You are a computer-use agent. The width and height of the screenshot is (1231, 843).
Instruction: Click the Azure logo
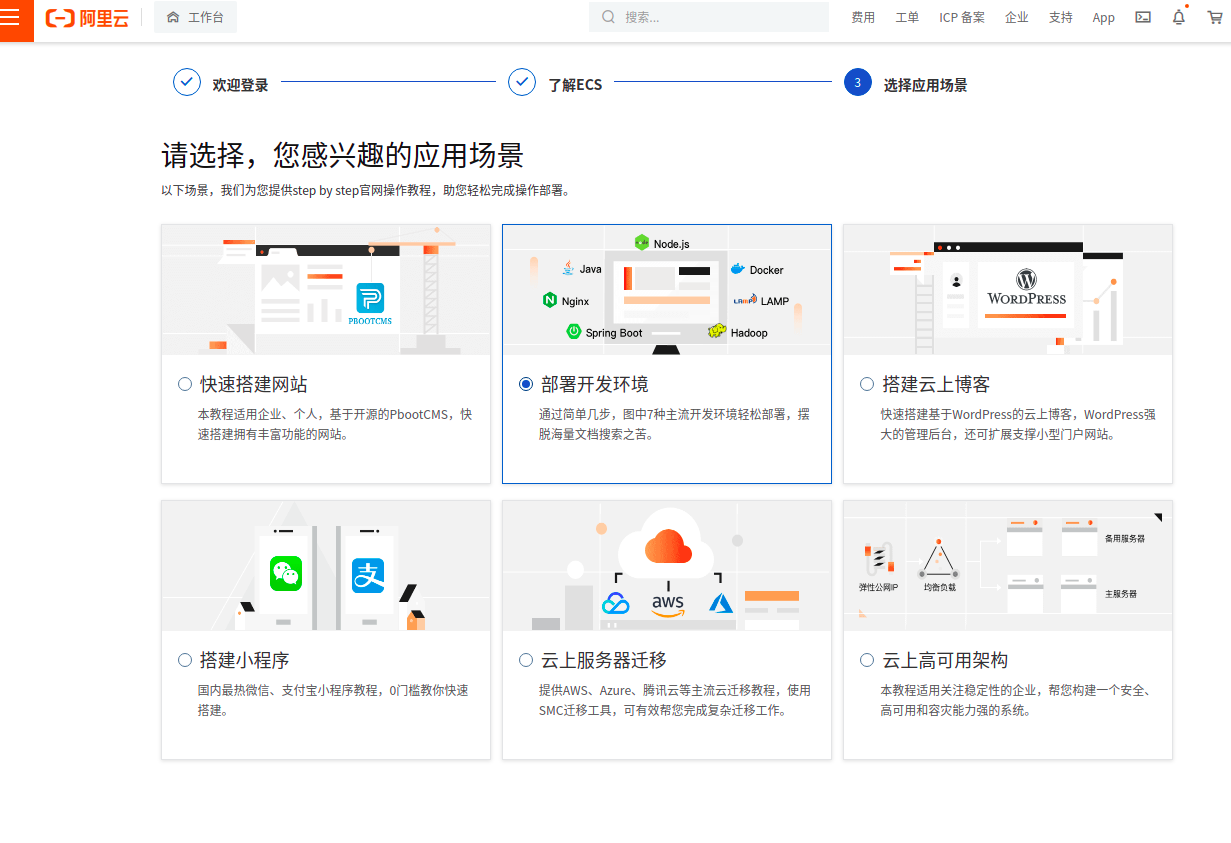click(x=722, y=603)
